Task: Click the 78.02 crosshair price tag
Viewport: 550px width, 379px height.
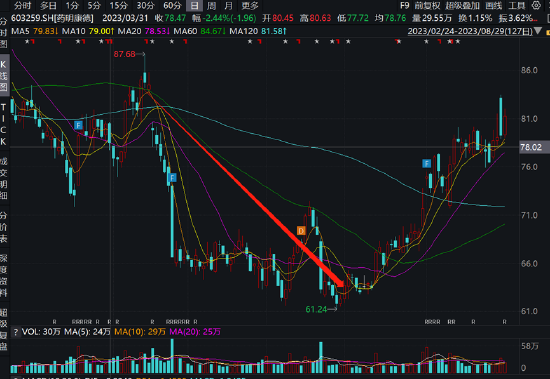Action: (x=531, y=147)
